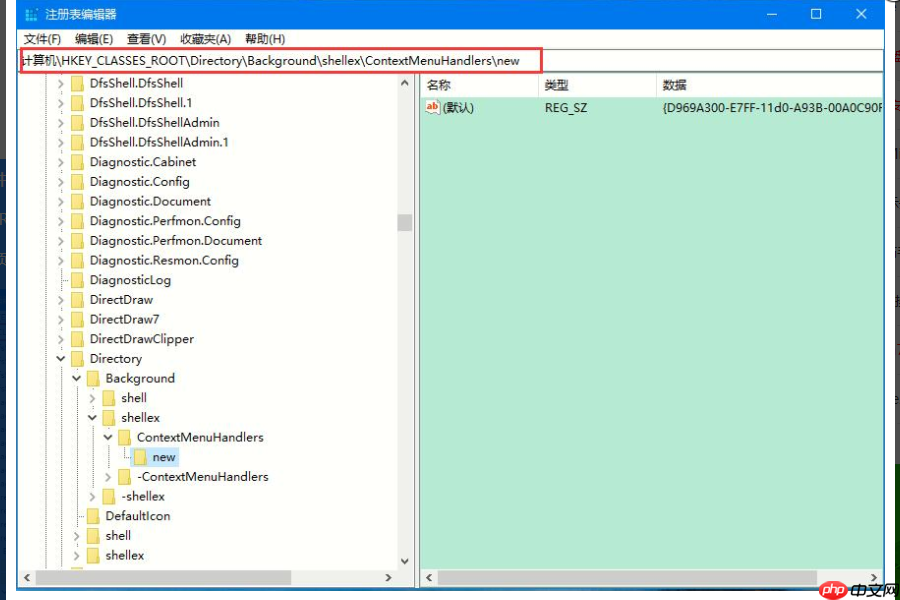Open the 编辑(E) menu
This screenshot has height=600, width=900.
click(94, 39)
